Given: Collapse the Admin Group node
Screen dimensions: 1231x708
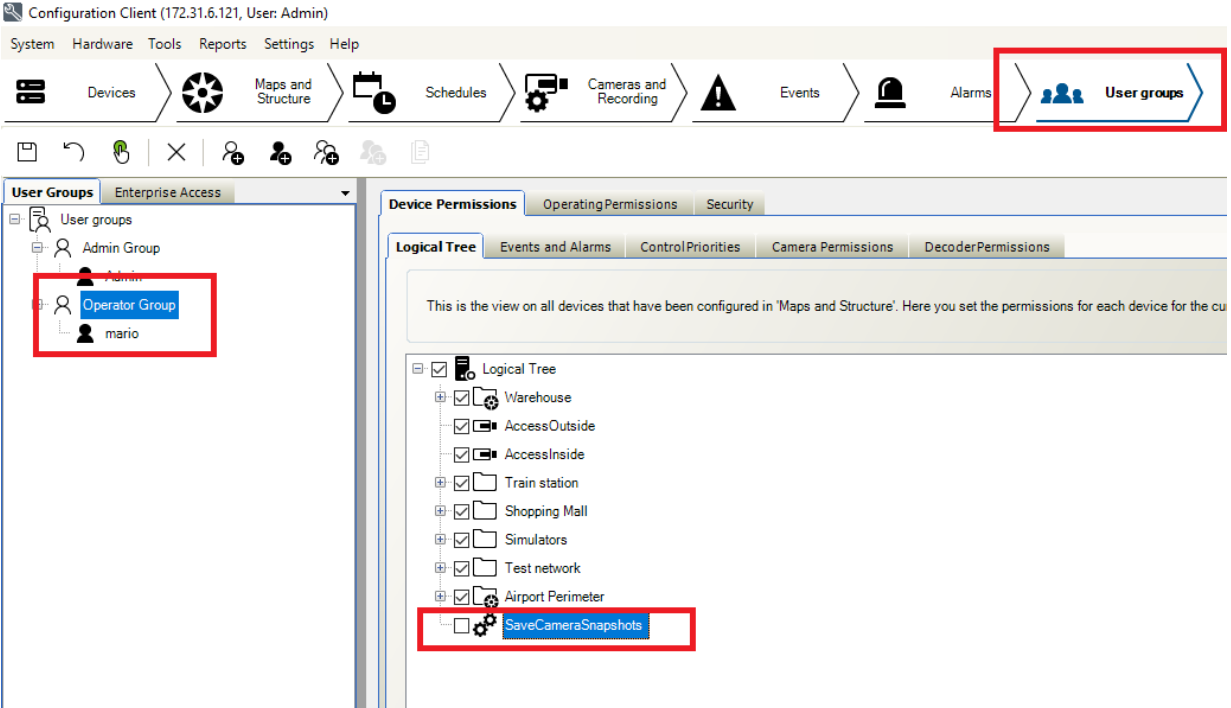Looking at the screenshot, I should pos(37,248).
